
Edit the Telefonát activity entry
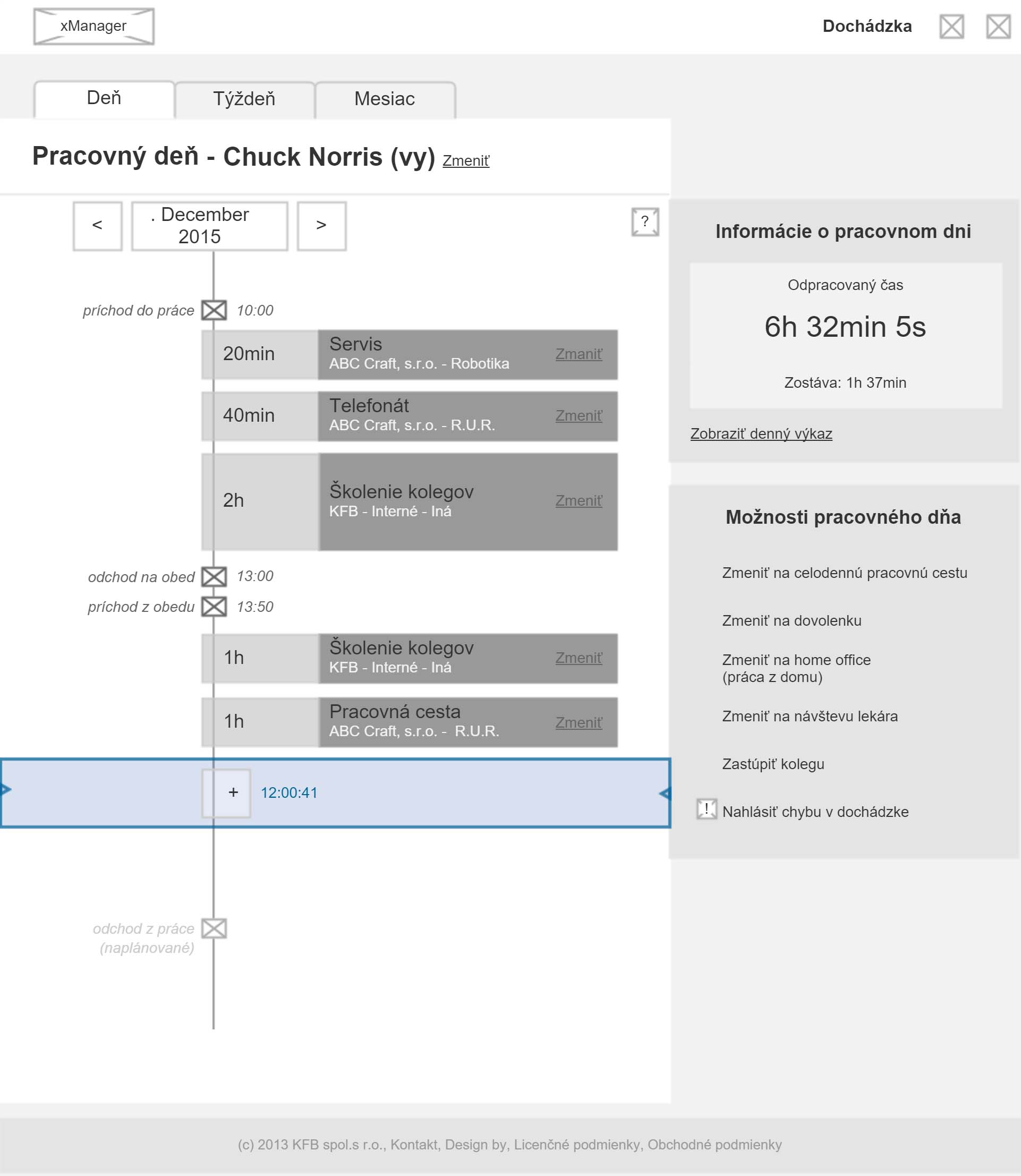(x=578, y=416)
